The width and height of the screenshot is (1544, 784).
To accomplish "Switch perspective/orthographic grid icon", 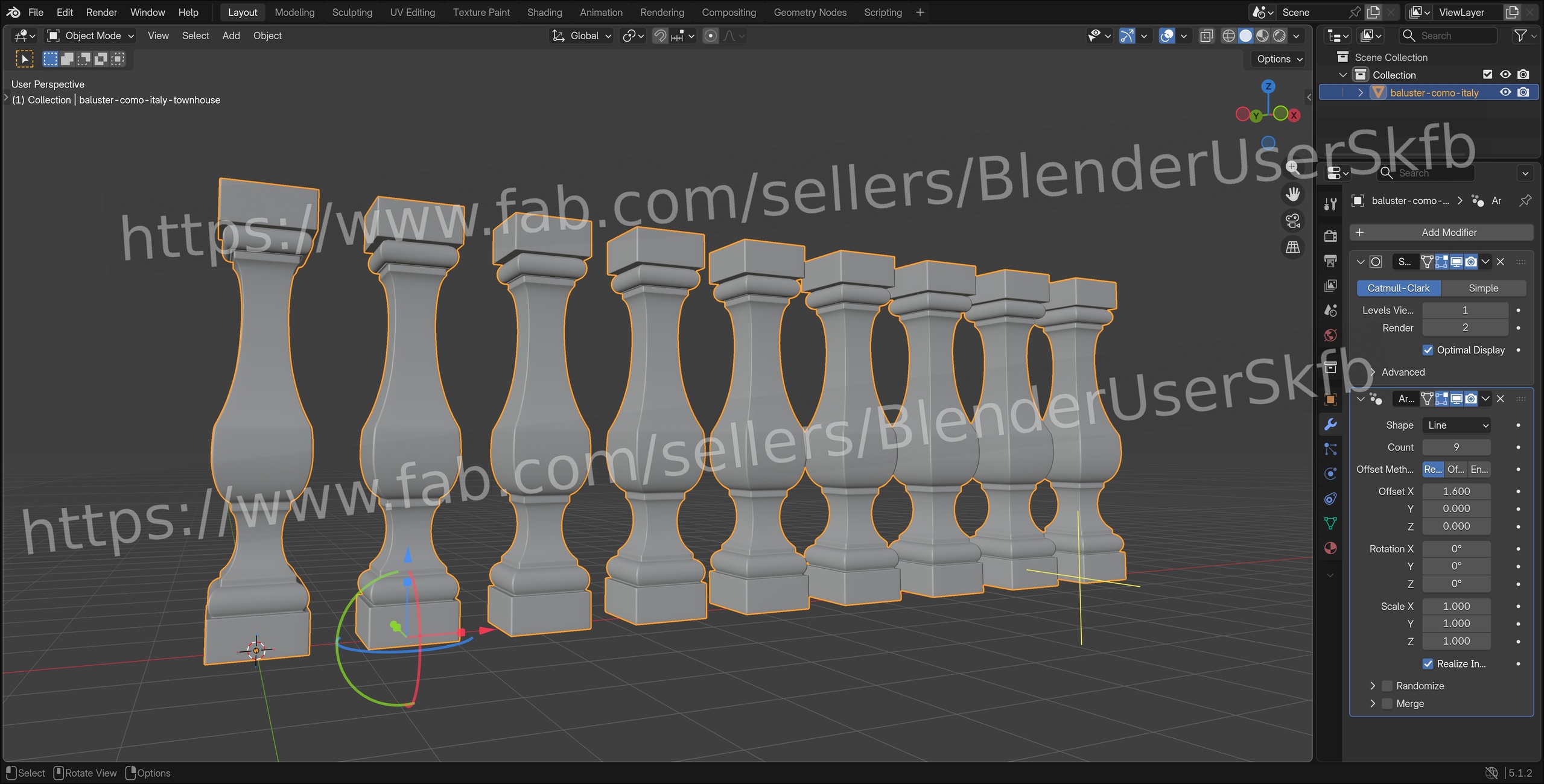I will click(1292, 247).
